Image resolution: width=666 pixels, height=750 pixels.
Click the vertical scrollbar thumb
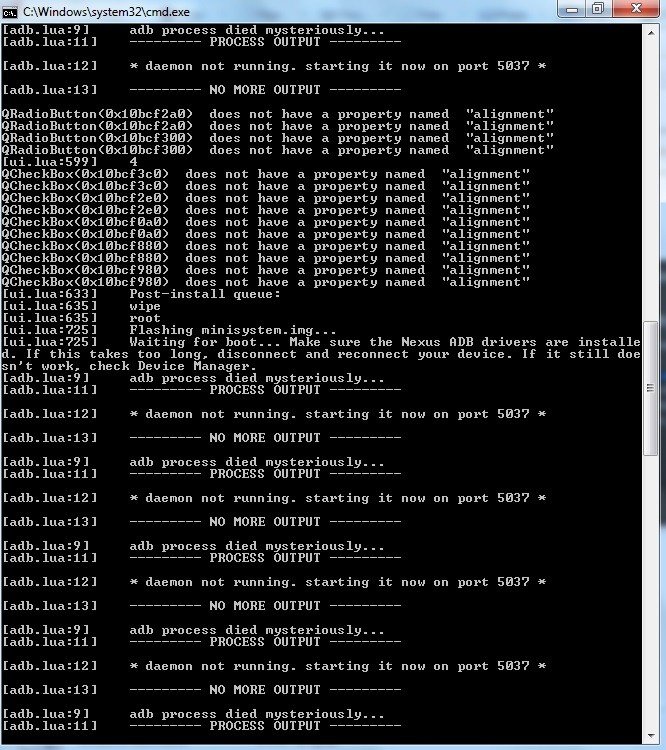point(651,388)
